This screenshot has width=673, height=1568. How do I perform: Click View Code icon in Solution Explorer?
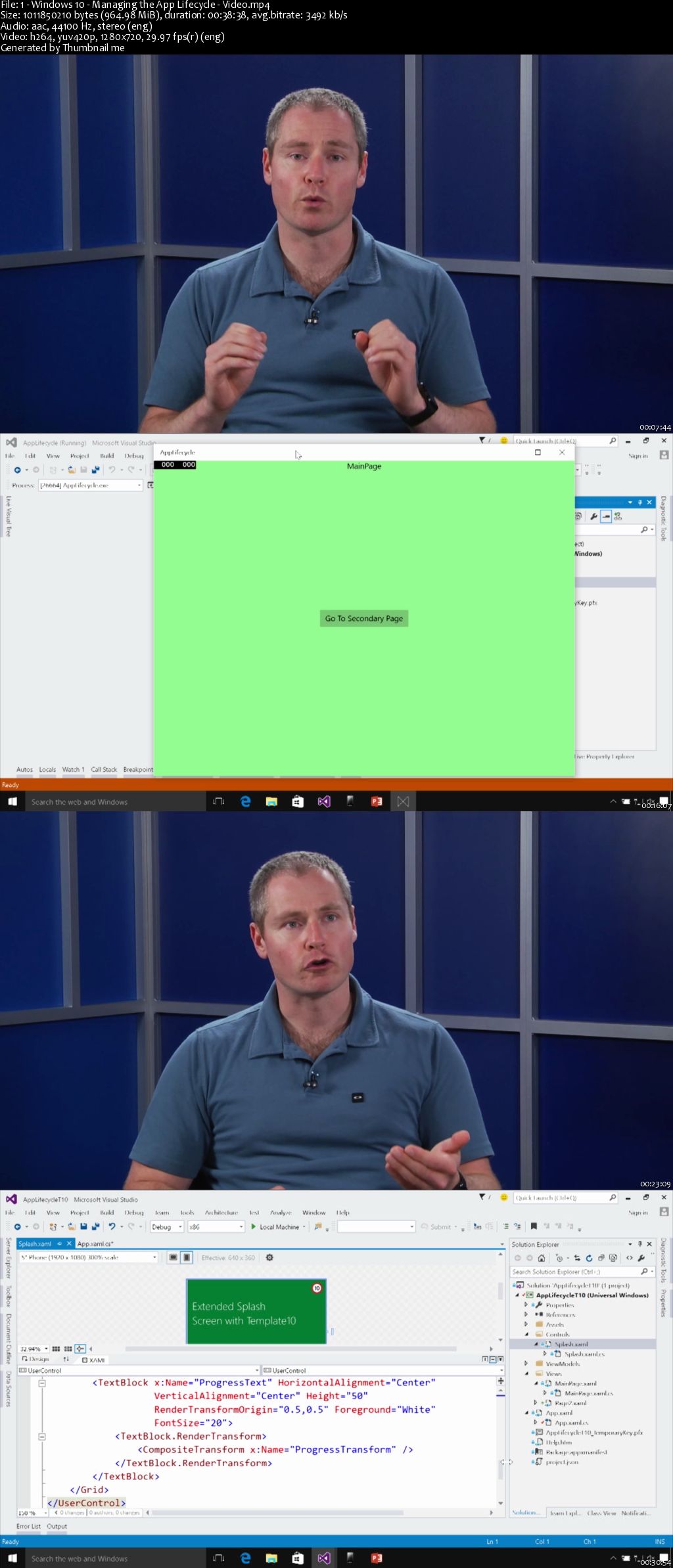[630, 1258]
